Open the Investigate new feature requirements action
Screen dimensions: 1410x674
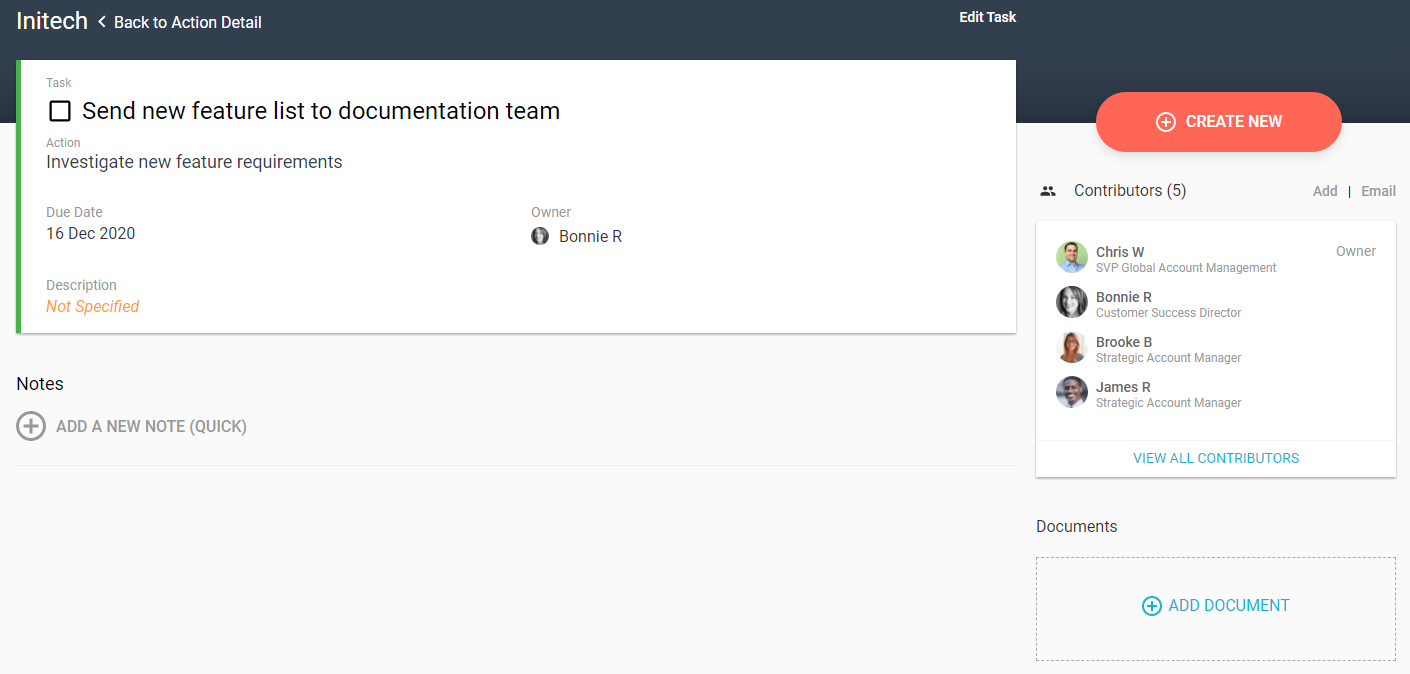click(x=194, y=162)
